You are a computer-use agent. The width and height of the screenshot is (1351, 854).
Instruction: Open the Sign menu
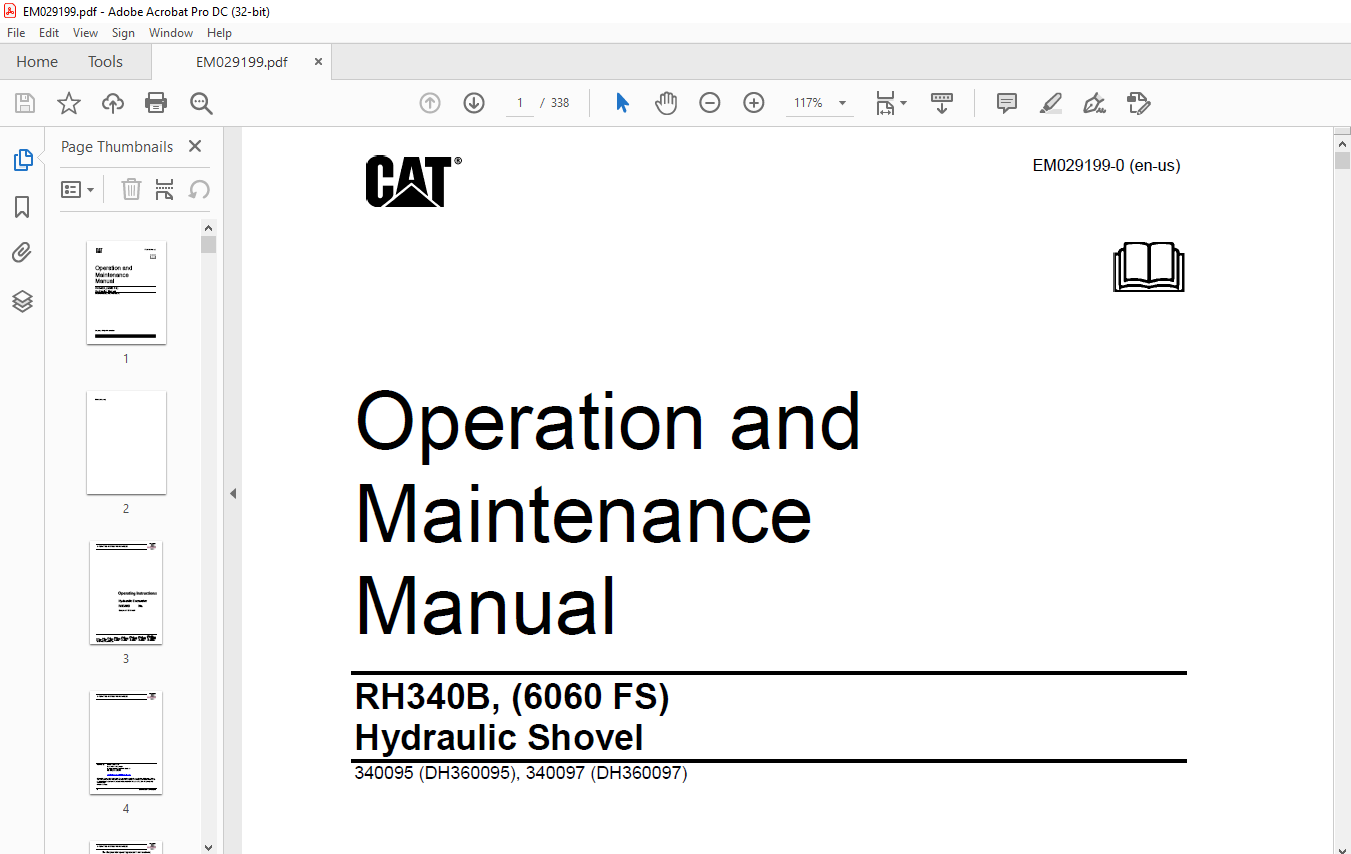point(123,33)
